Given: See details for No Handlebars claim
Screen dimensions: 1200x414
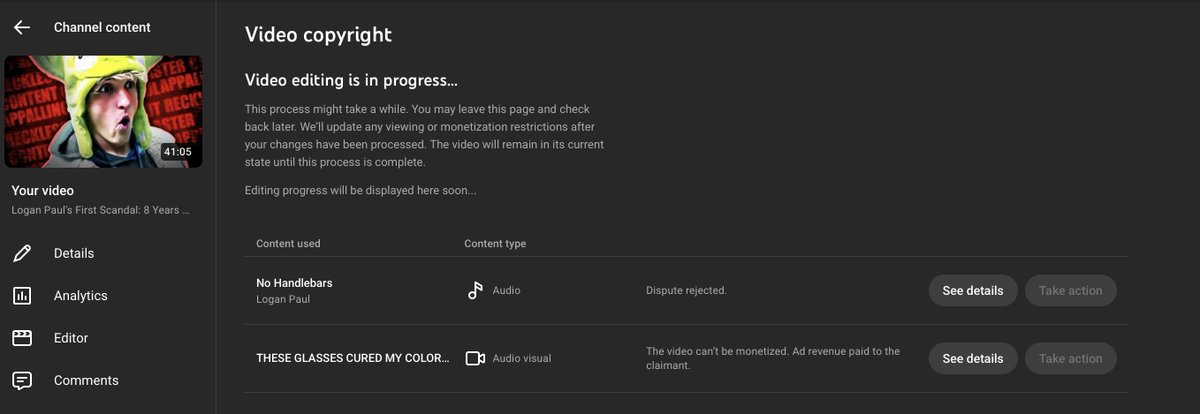Looking at the screenshot, I should point(973,291).
